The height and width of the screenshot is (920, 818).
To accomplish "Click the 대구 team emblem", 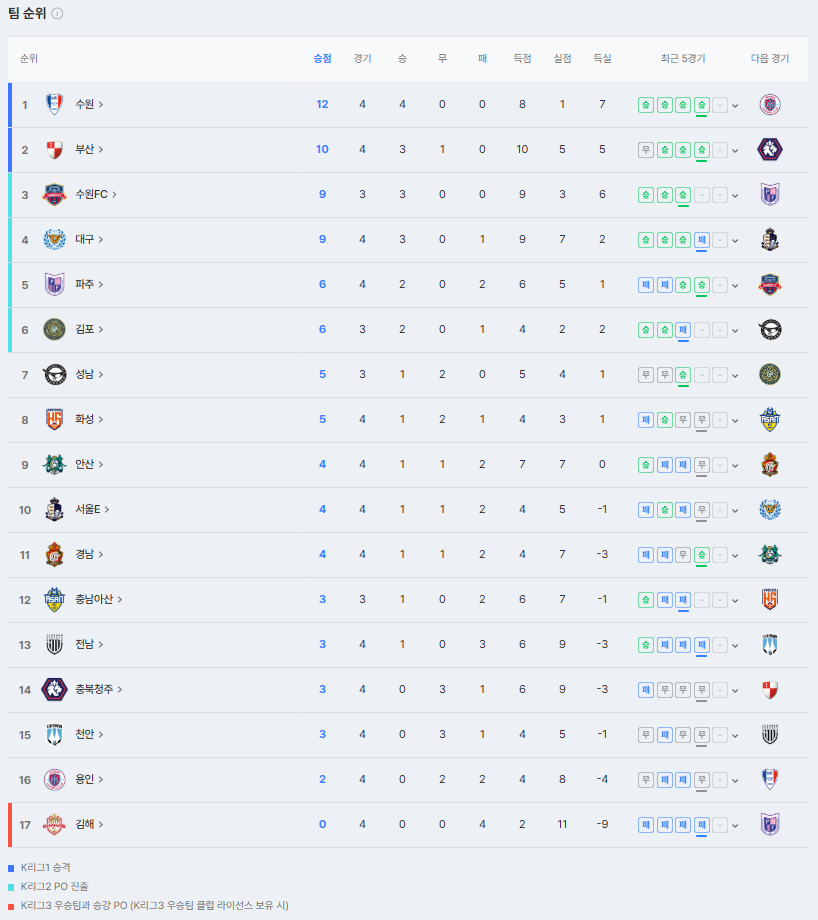I will [x=55, y=239].
